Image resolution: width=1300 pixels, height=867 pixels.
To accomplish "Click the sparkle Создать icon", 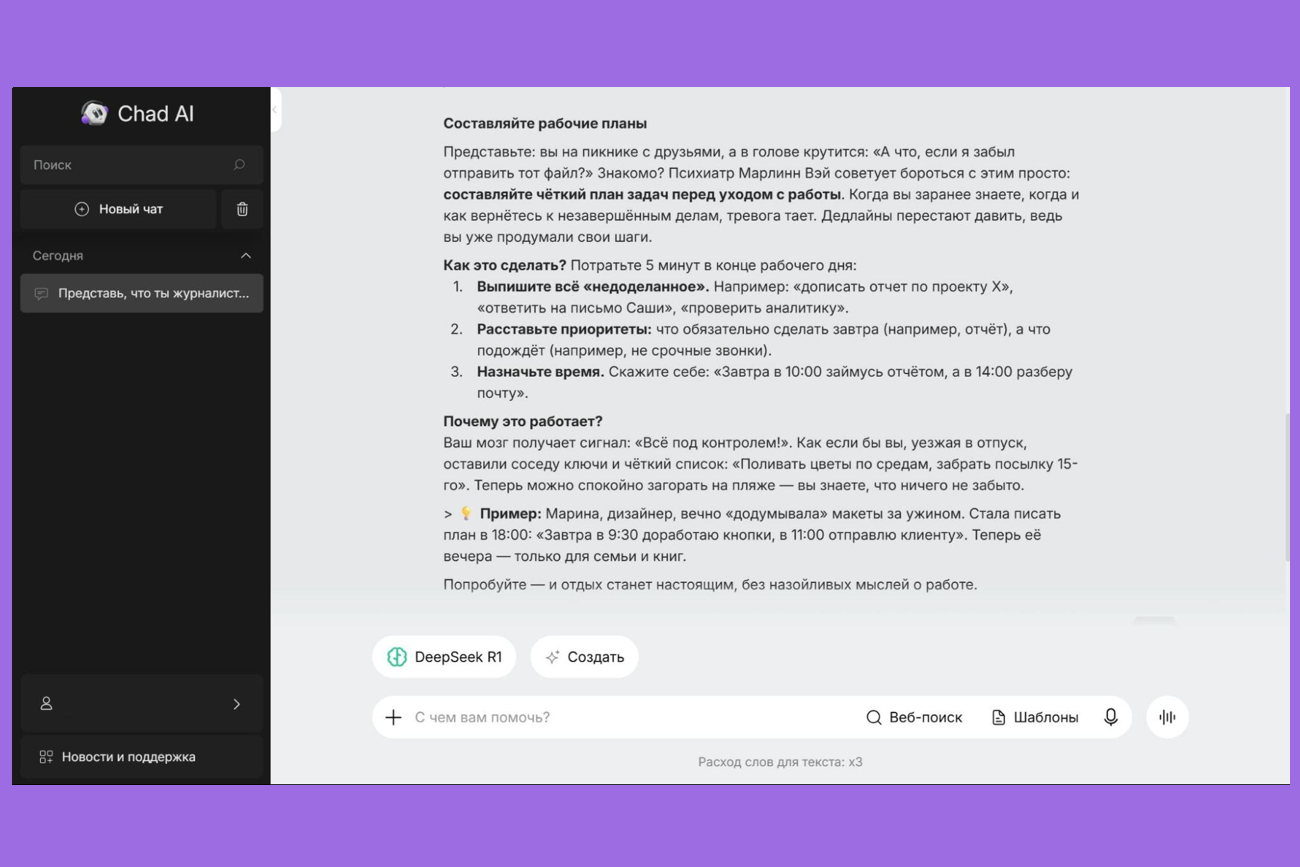I will [552, 657].
